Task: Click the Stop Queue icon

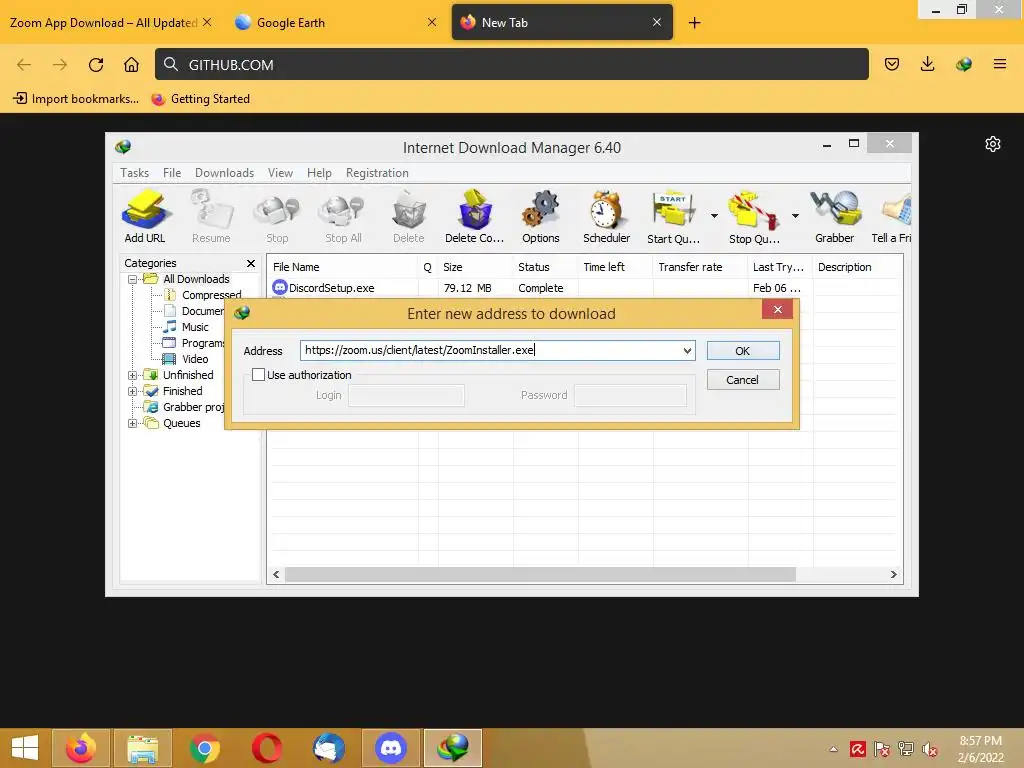Action: (754, 217)
